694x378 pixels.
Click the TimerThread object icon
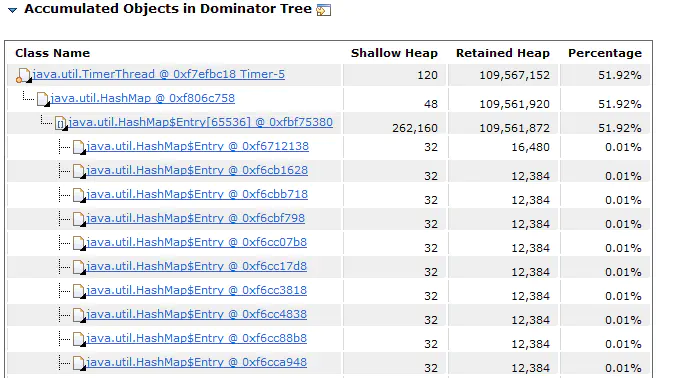pyautogui.click(x=23, y=75)
